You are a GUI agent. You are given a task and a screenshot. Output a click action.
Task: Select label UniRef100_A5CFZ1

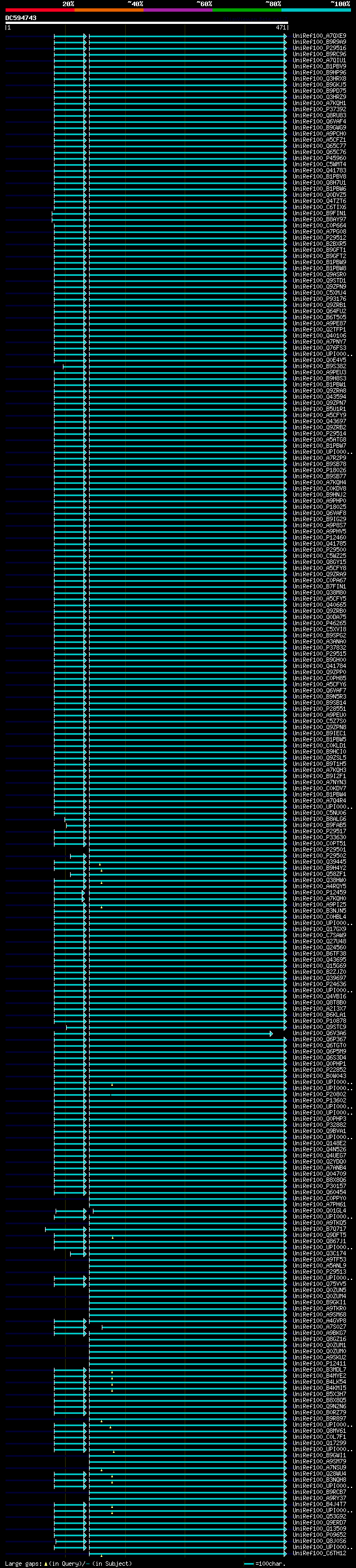pyautogui.click(x=319, y=140)
